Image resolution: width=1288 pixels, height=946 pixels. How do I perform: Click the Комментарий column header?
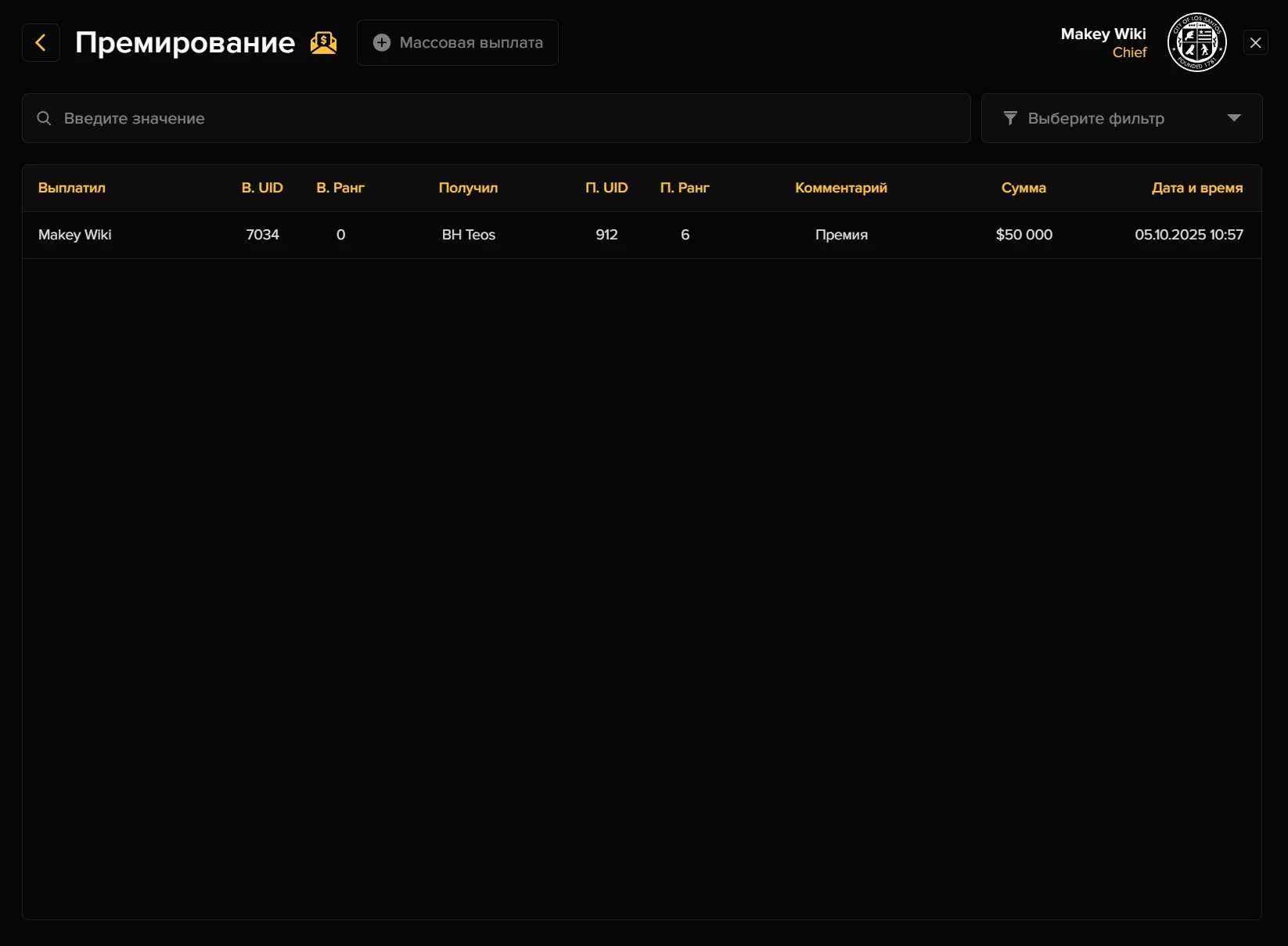click(x=841, y=188)
